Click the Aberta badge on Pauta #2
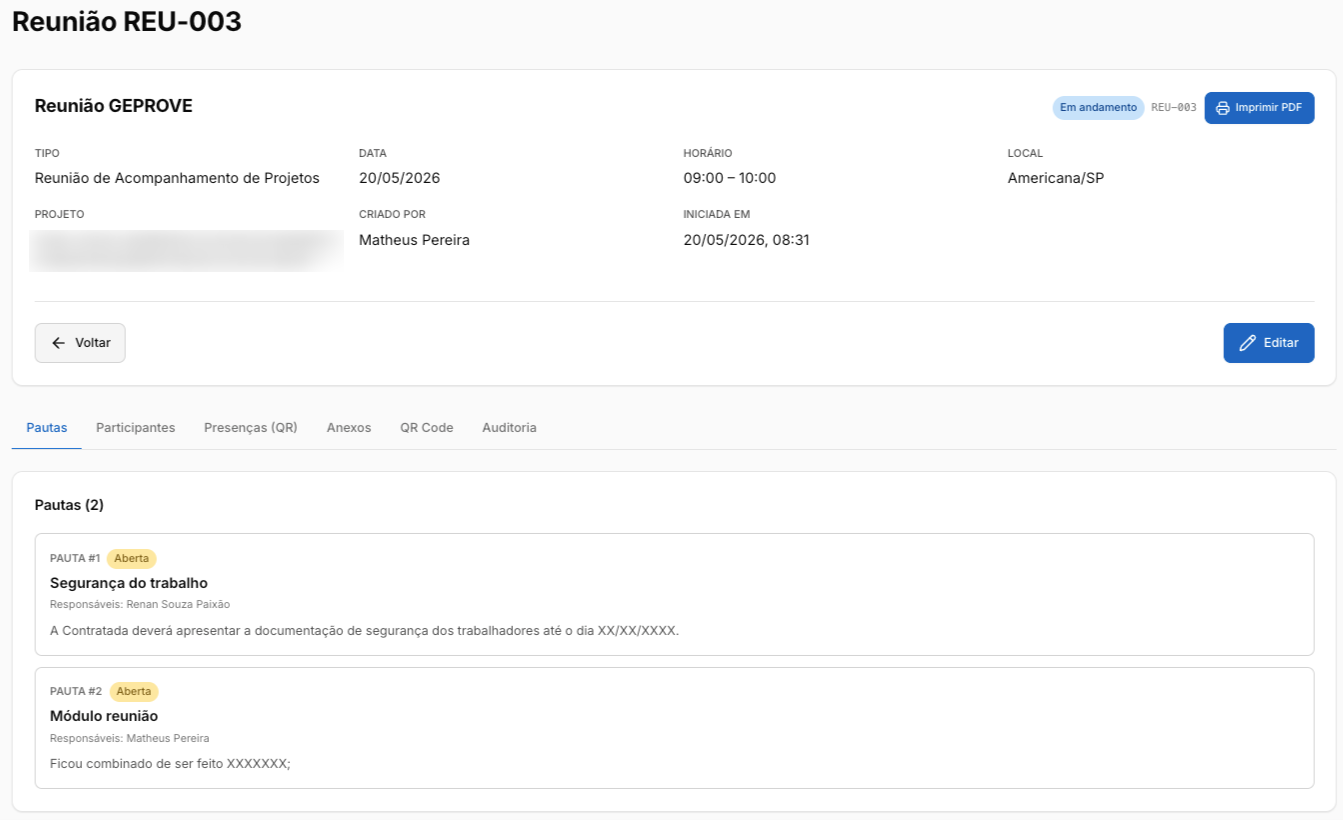 (x=134, y=692)
